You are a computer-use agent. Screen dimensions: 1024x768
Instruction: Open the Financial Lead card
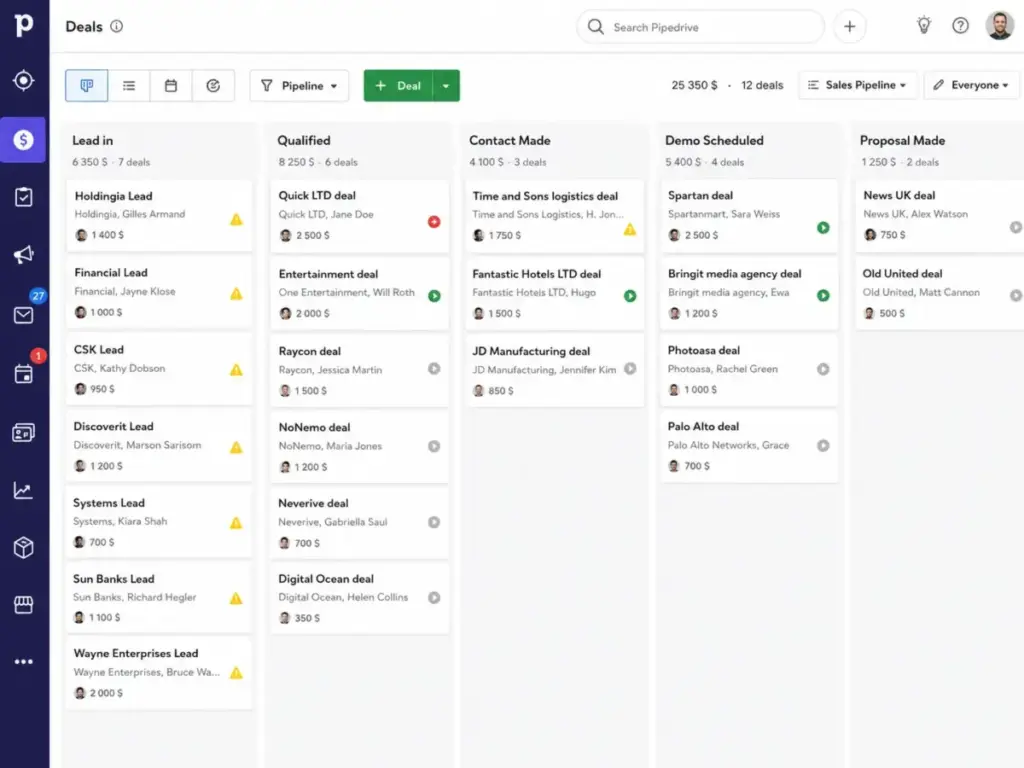159,292
